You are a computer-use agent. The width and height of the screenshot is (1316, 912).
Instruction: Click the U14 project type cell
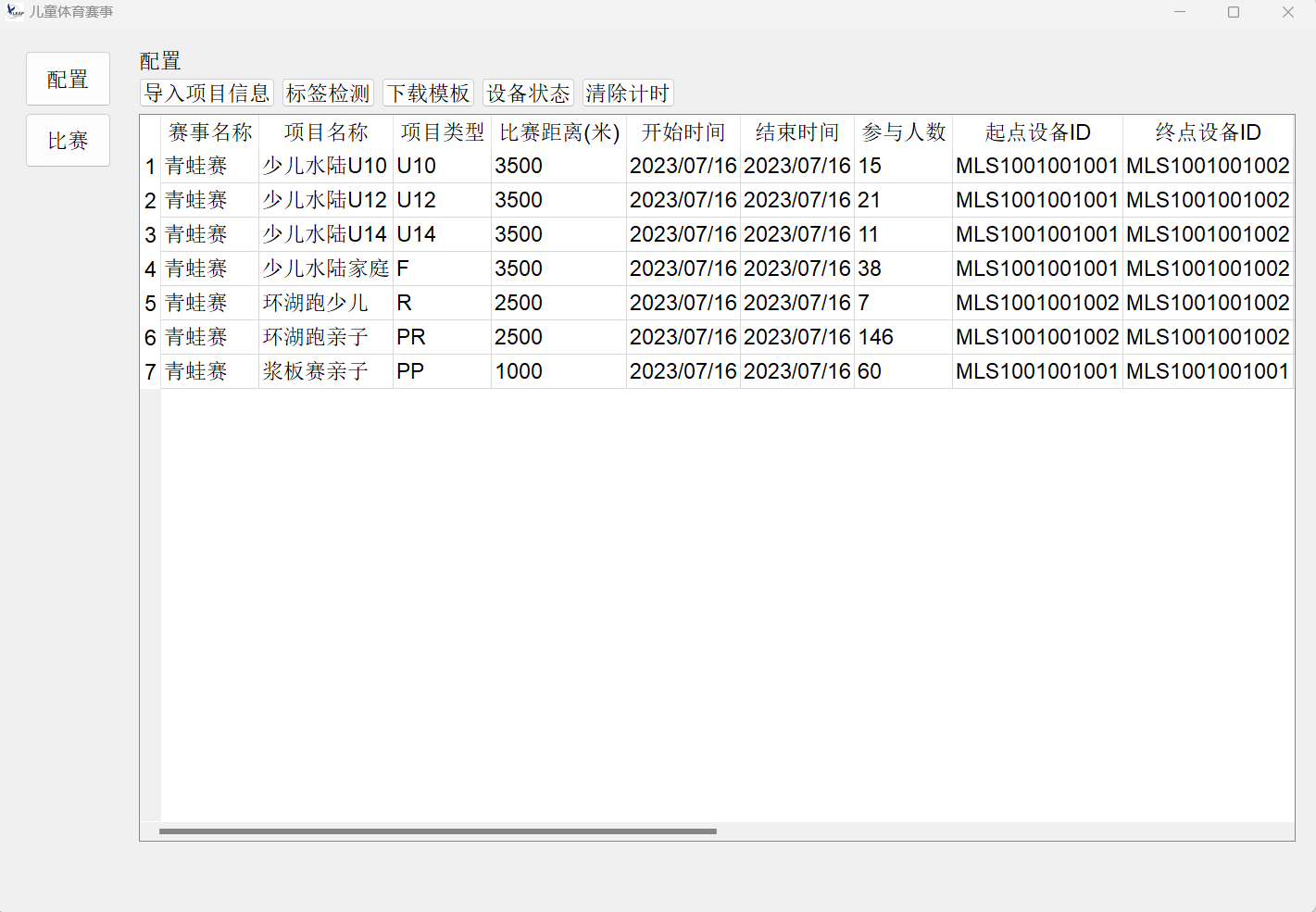point(443,234)
